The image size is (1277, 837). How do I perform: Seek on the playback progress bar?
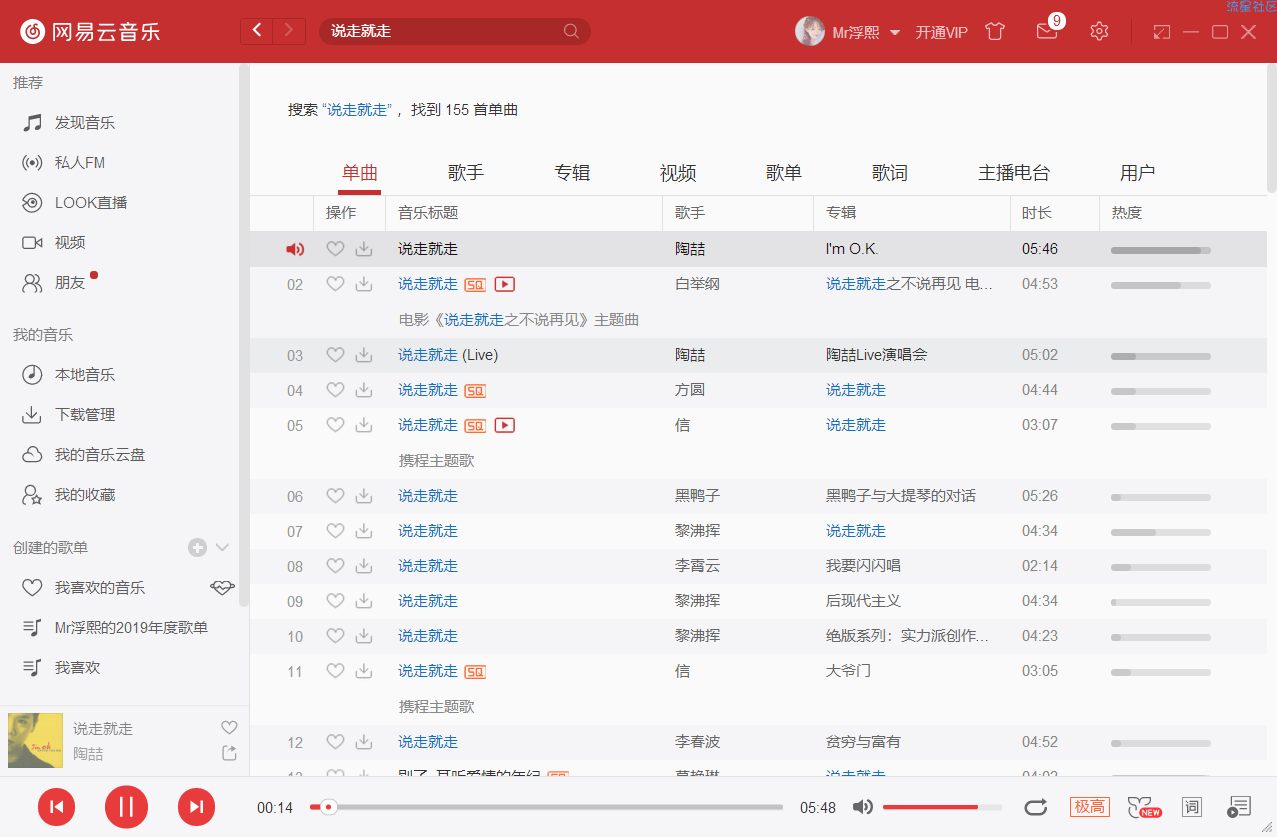tap(546, 807)
